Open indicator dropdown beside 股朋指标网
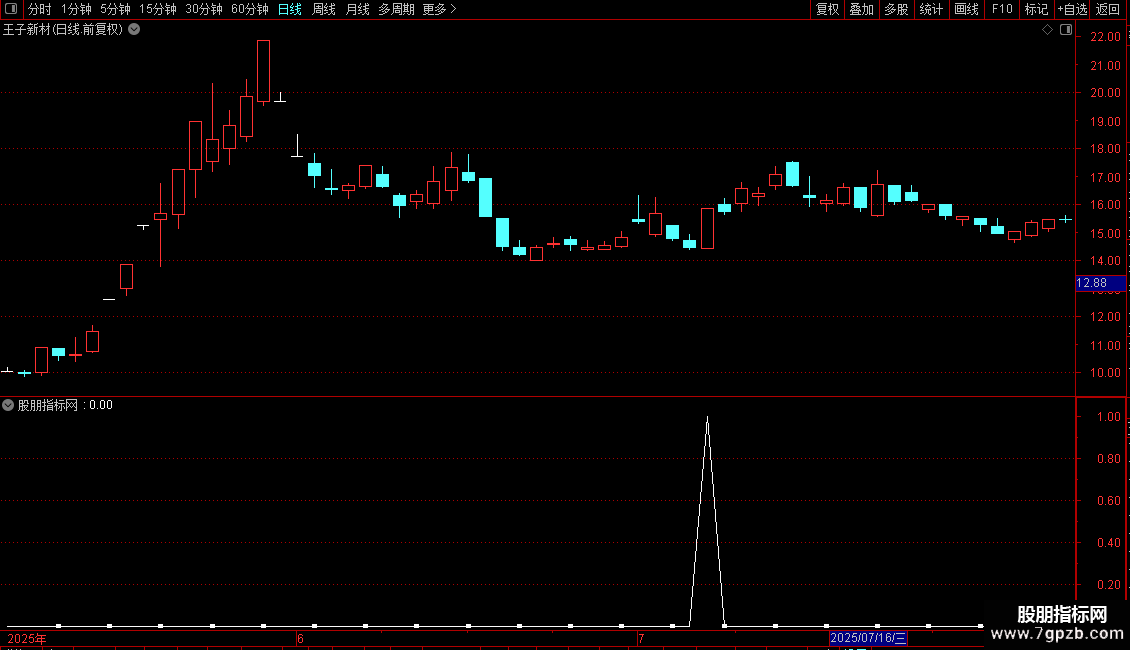The image size is (1130, 650). 8,405
